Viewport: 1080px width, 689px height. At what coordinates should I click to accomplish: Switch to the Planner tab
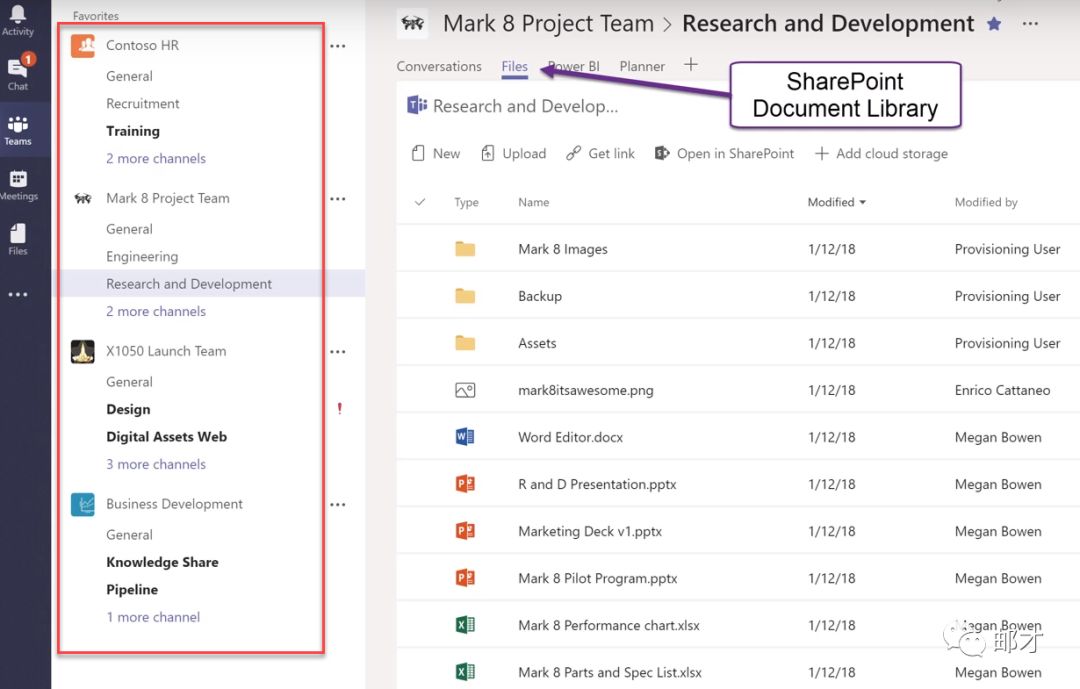[x=642, y=67]
